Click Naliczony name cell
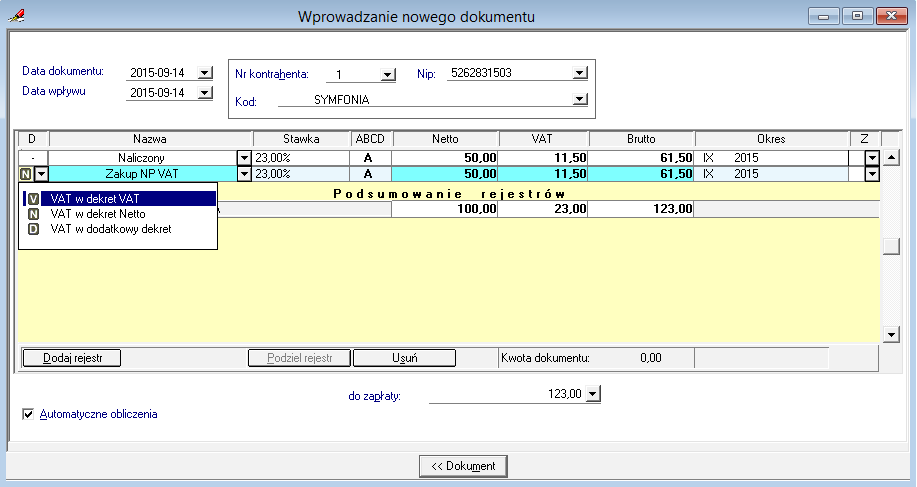The width and height of the screenshot is (917, 487). point(142,158)
